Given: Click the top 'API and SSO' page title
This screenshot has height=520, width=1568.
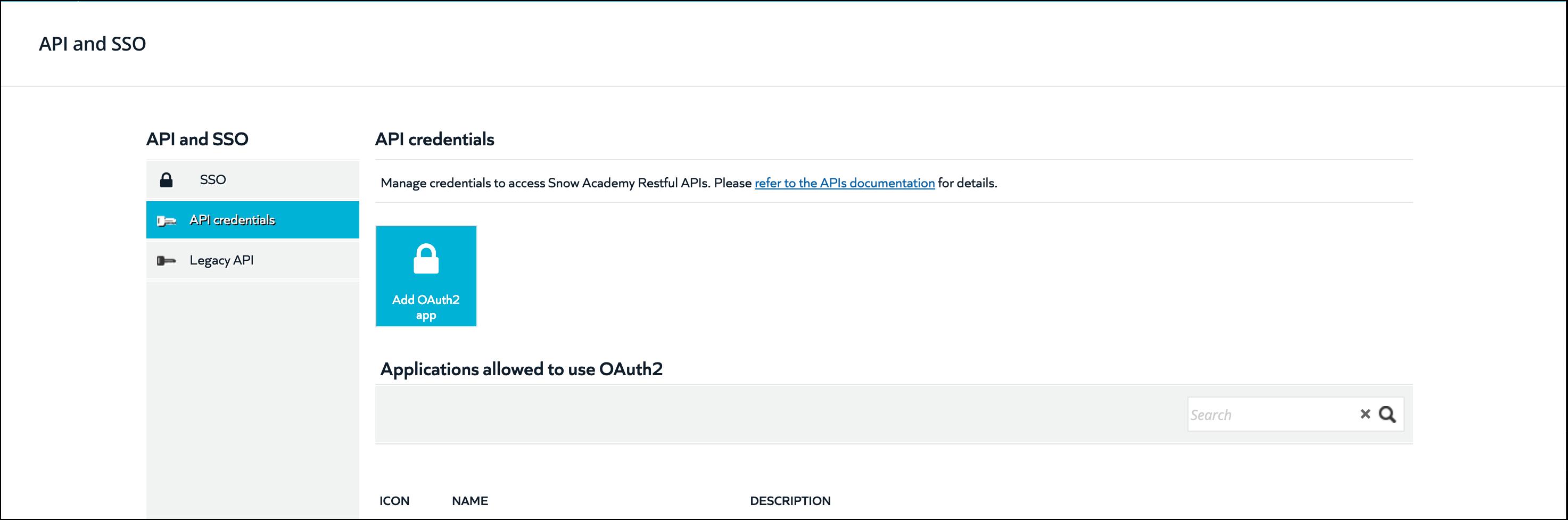Looking at the screenshot, I should tap(93, 44).
